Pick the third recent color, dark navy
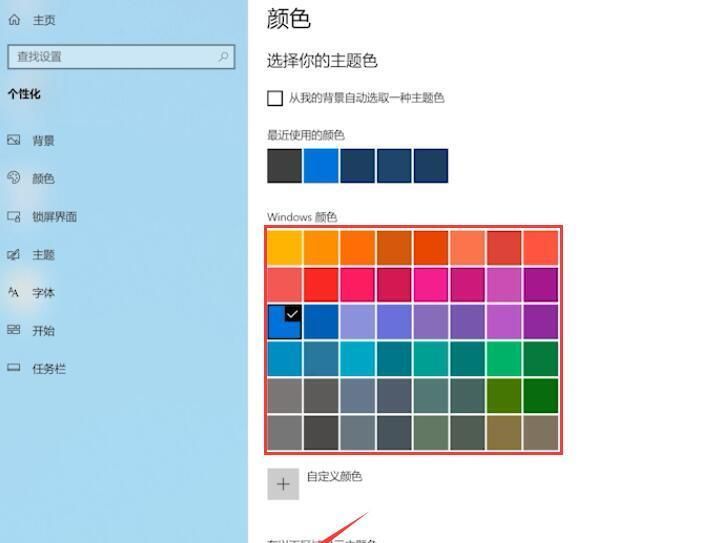728x543 pixels. click(358, 166)
